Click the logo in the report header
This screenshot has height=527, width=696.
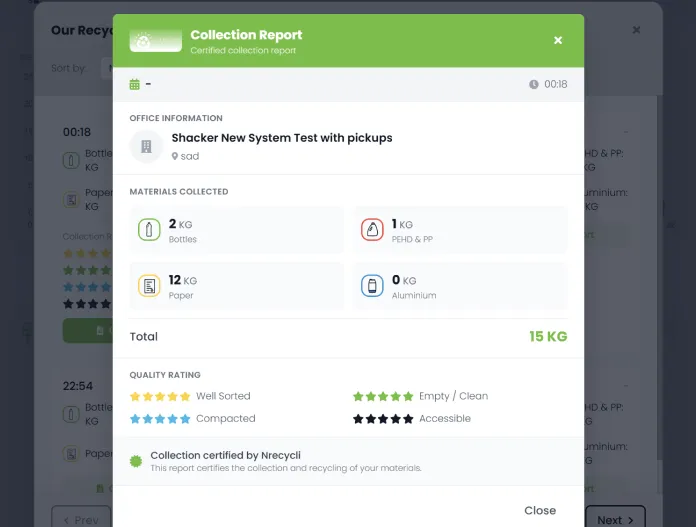(x=155, y=41)
